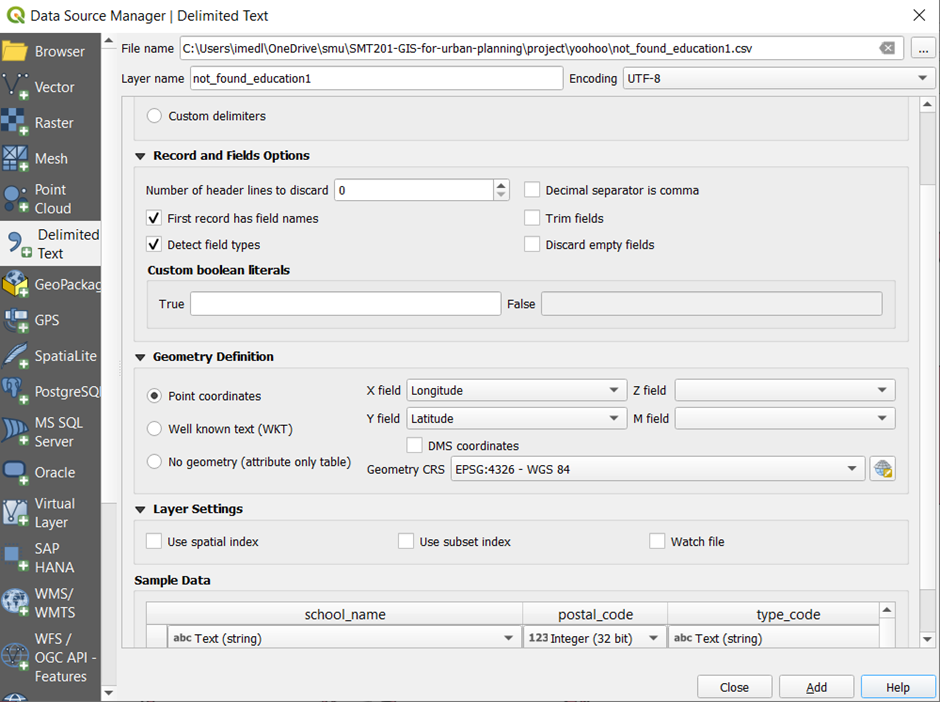Choose the GeoPackage source icon
This screenshot has width=940, height=702.
[15, 285]
